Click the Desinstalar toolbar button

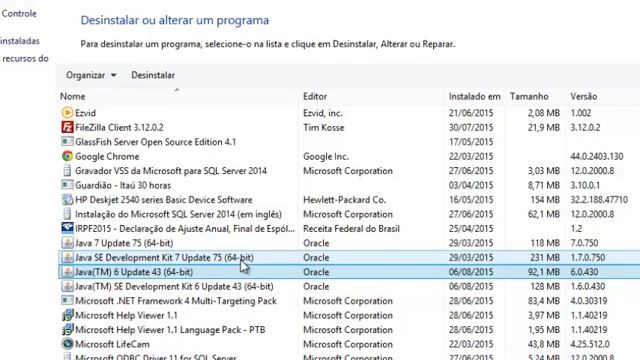(153, 75)
